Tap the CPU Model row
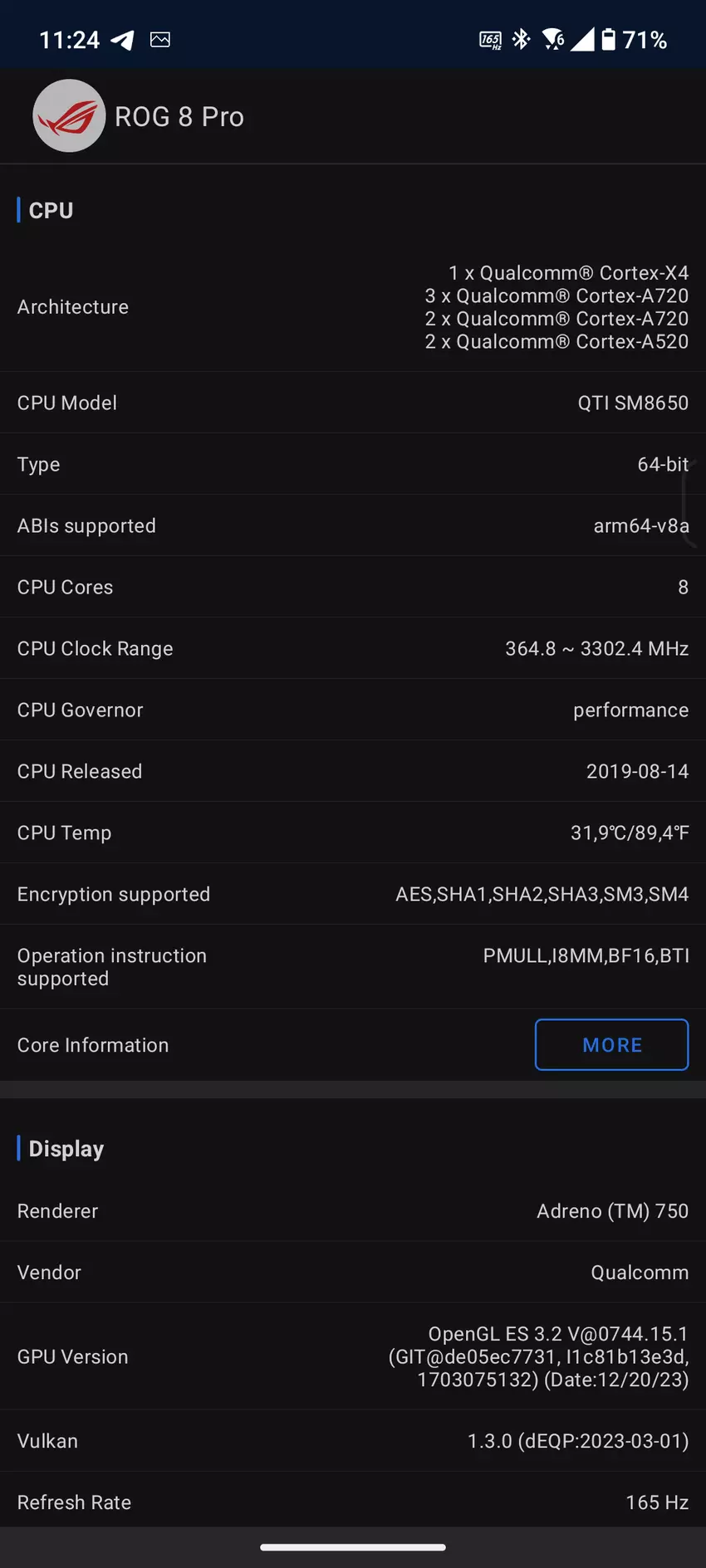Screen dimensions: 706x1568 click(353, 403)
